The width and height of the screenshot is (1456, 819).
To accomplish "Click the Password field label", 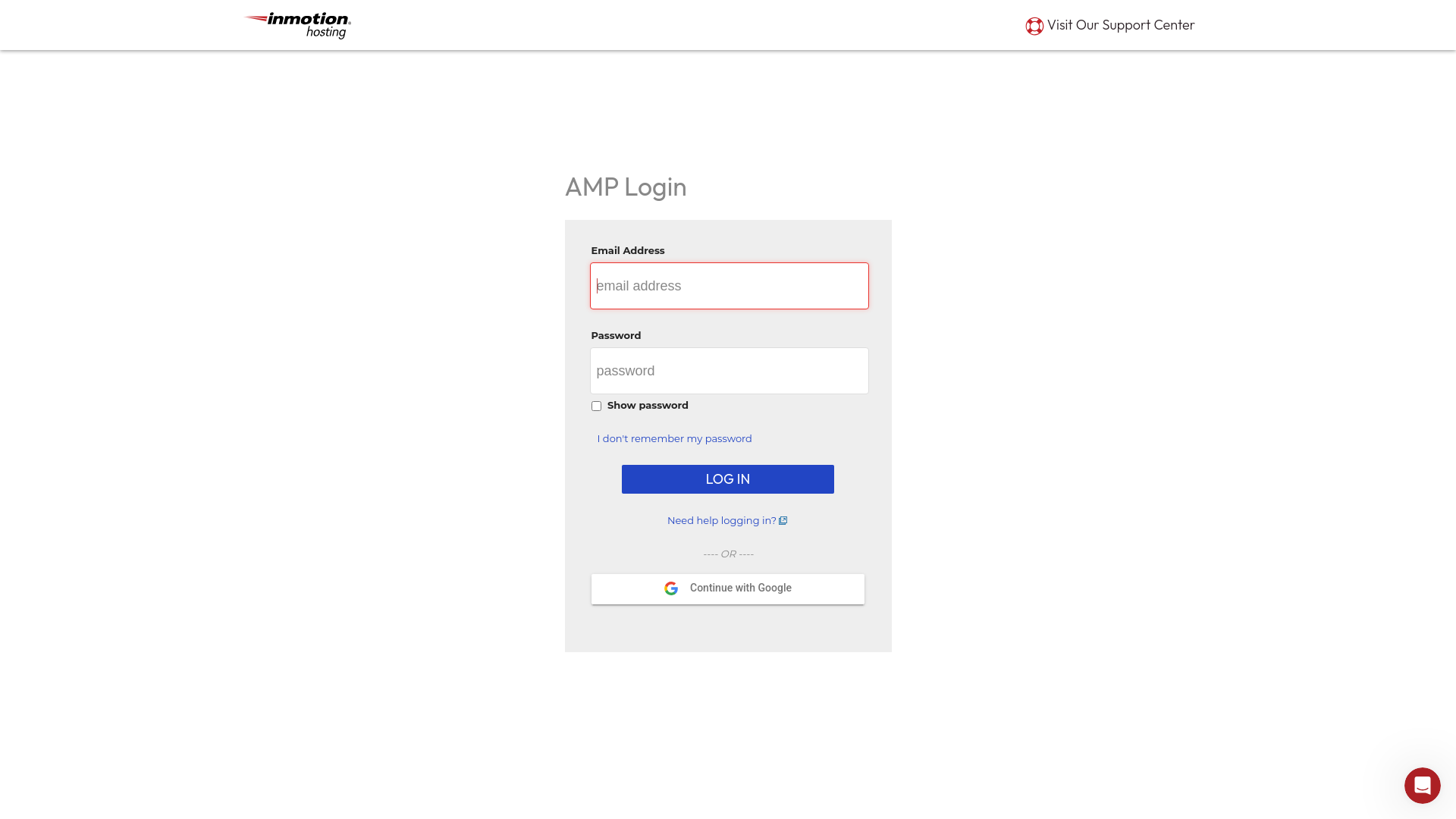I will click(616, 336).
